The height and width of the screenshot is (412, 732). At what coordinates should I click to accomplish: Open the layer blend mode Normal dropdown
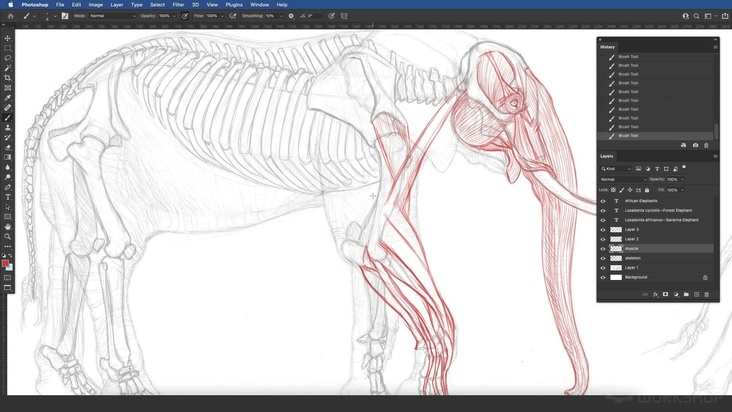click(x=623, y=179)
